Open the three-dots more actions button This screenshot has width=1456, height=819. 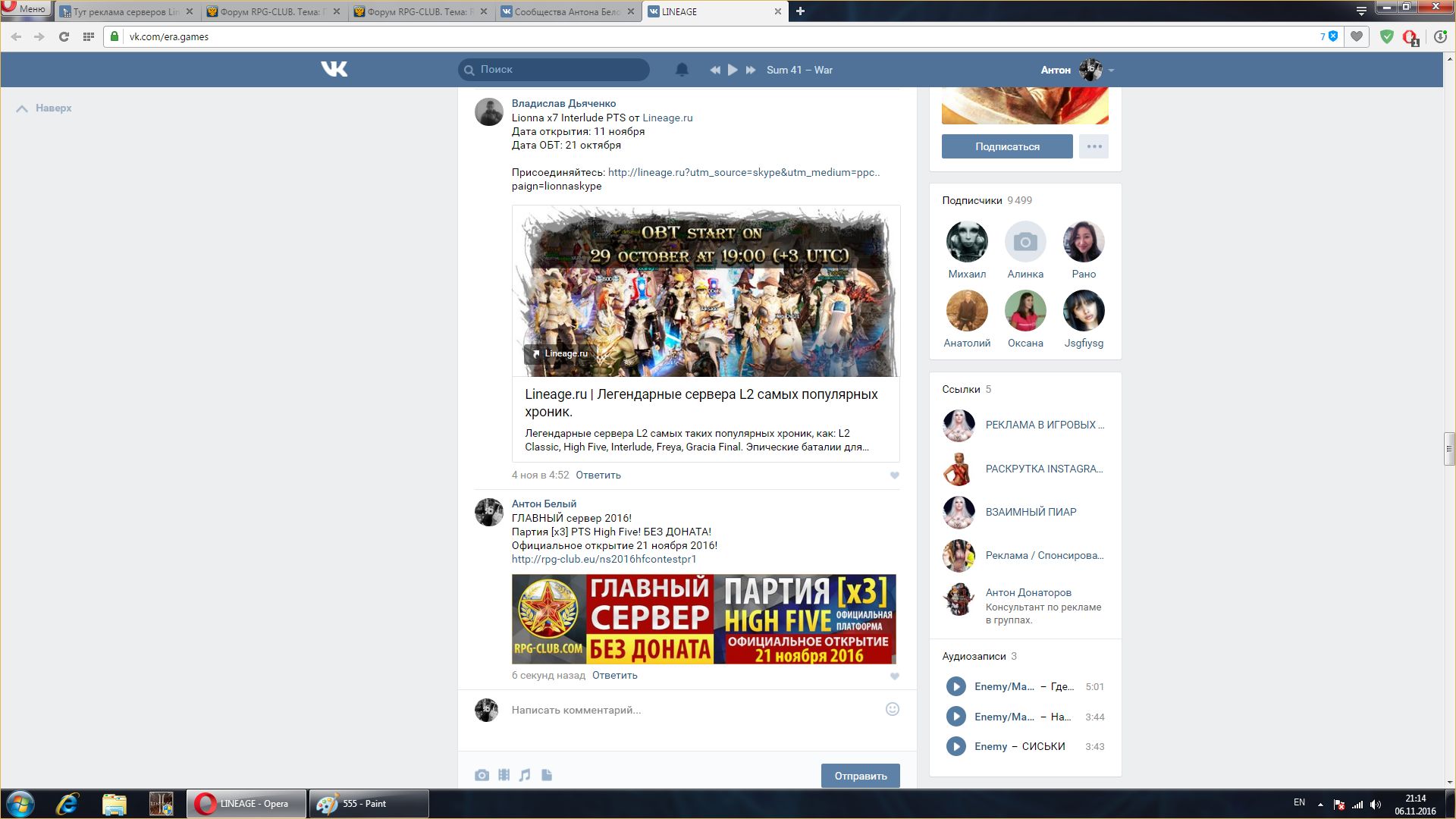click(x=1094, y=146)
